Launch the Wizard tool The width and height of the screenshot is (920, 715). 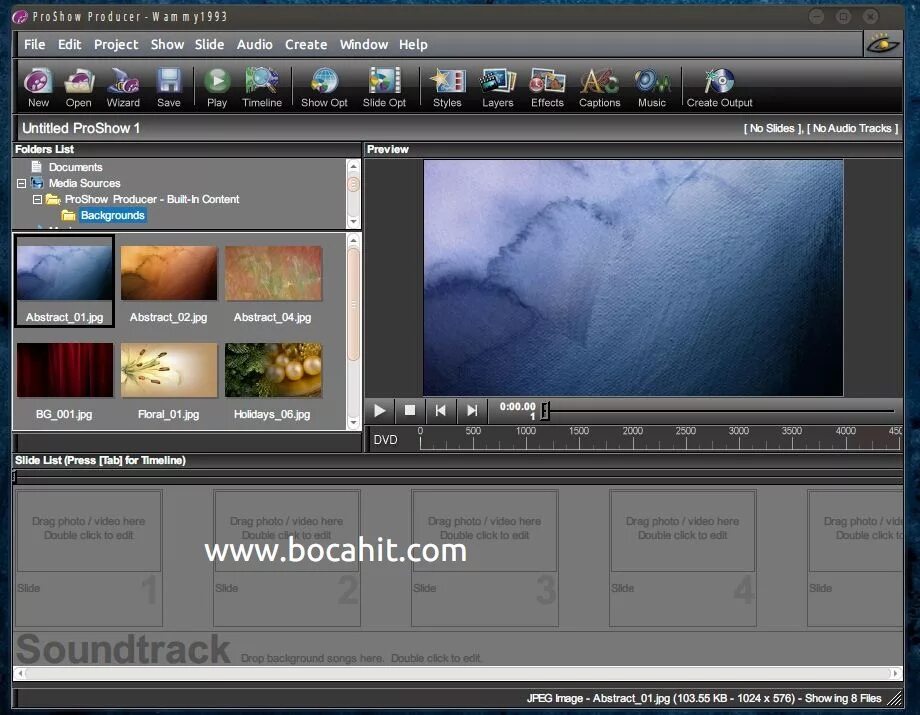(122, 87)
